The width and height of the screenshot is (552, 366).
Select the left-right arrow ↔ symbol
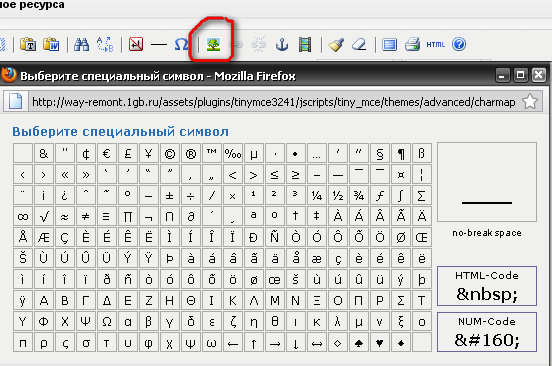coord(317,342)
